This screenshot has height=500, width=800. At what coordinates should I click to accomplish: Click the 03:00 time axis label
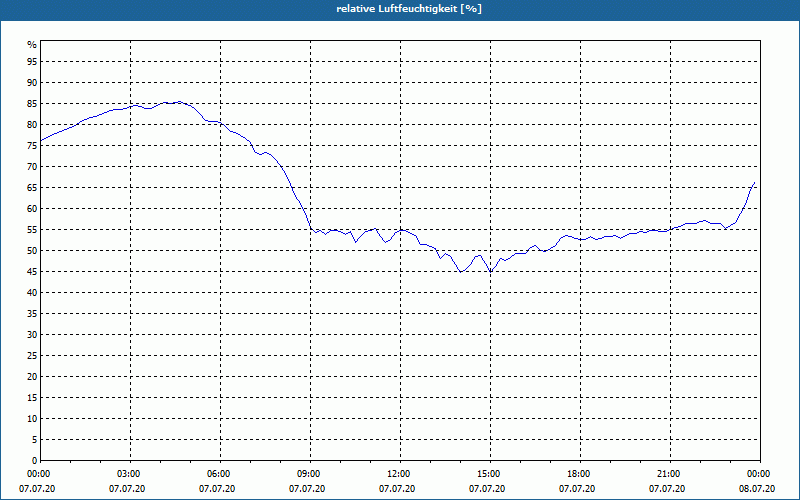tap(131, 474)
